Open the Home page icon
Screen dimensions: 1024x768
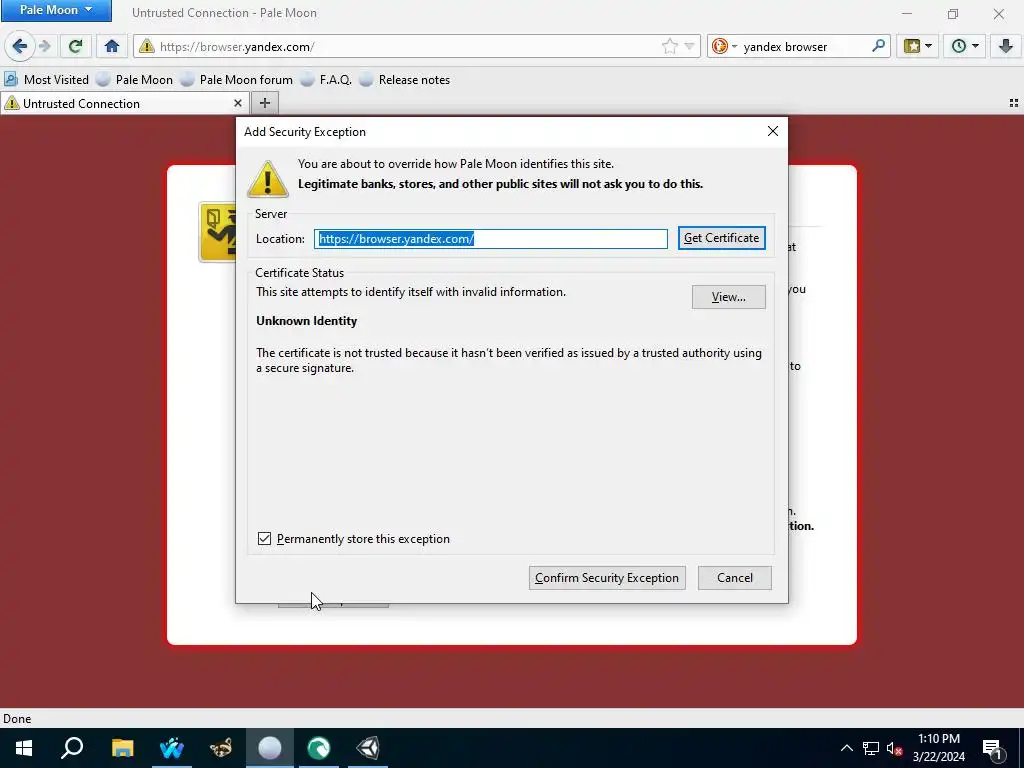[x=112, y=46]
